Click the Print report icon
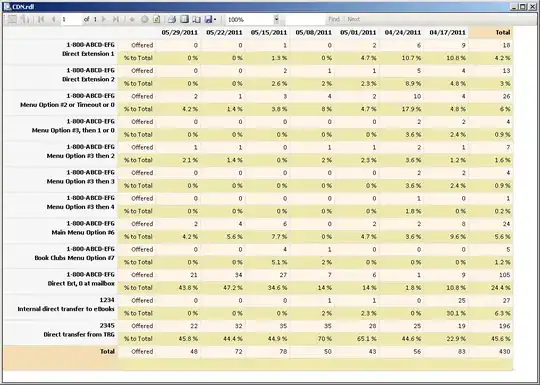540x385 pixels. [172, 19]
